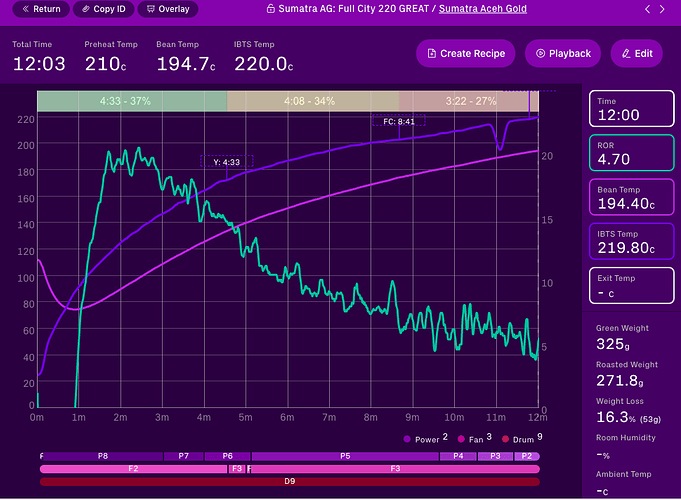
Task: Click the Y: 4:33 yellowing marker
Action: click(226, 161)
